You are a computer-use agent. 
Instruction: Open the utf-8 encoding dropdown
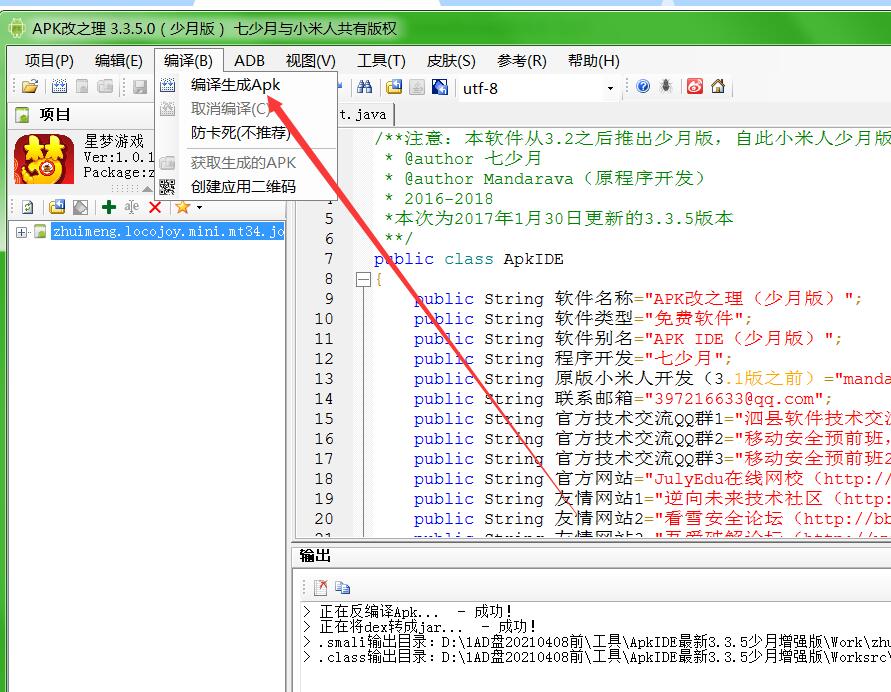pos(610,88)
